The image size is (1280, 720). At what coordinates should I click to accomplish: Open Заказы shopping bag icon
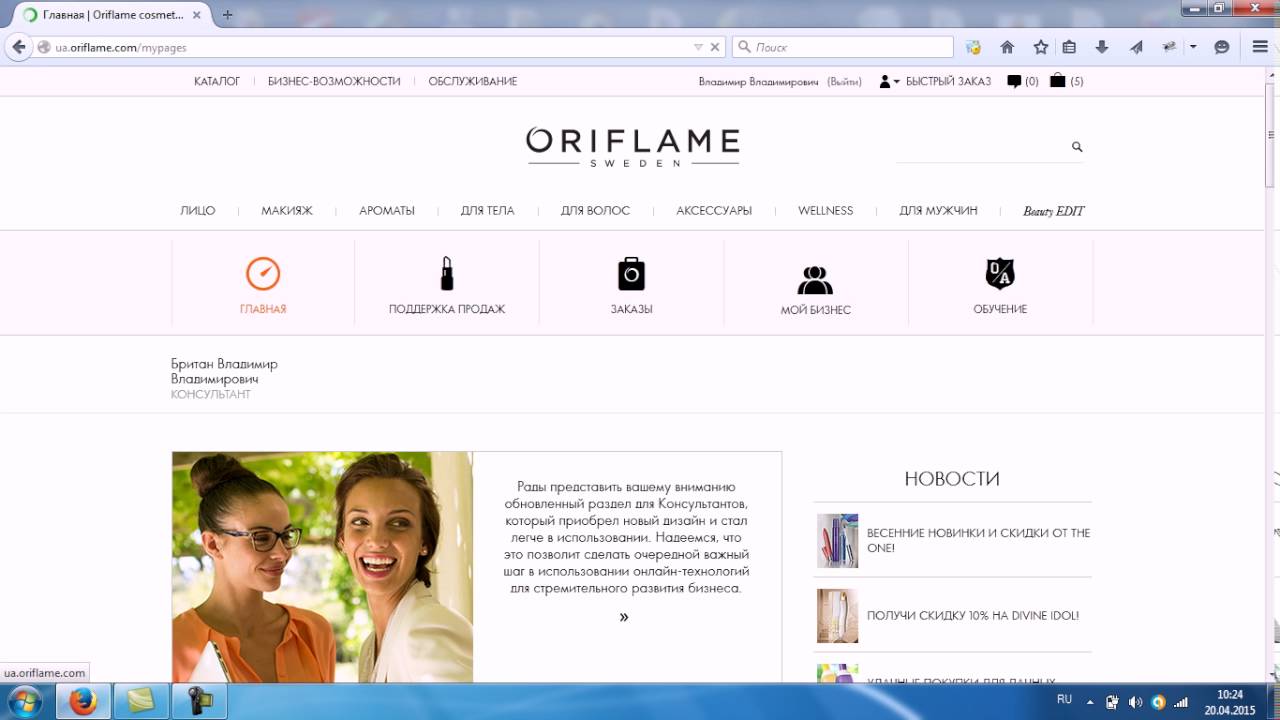pos(631,273)
